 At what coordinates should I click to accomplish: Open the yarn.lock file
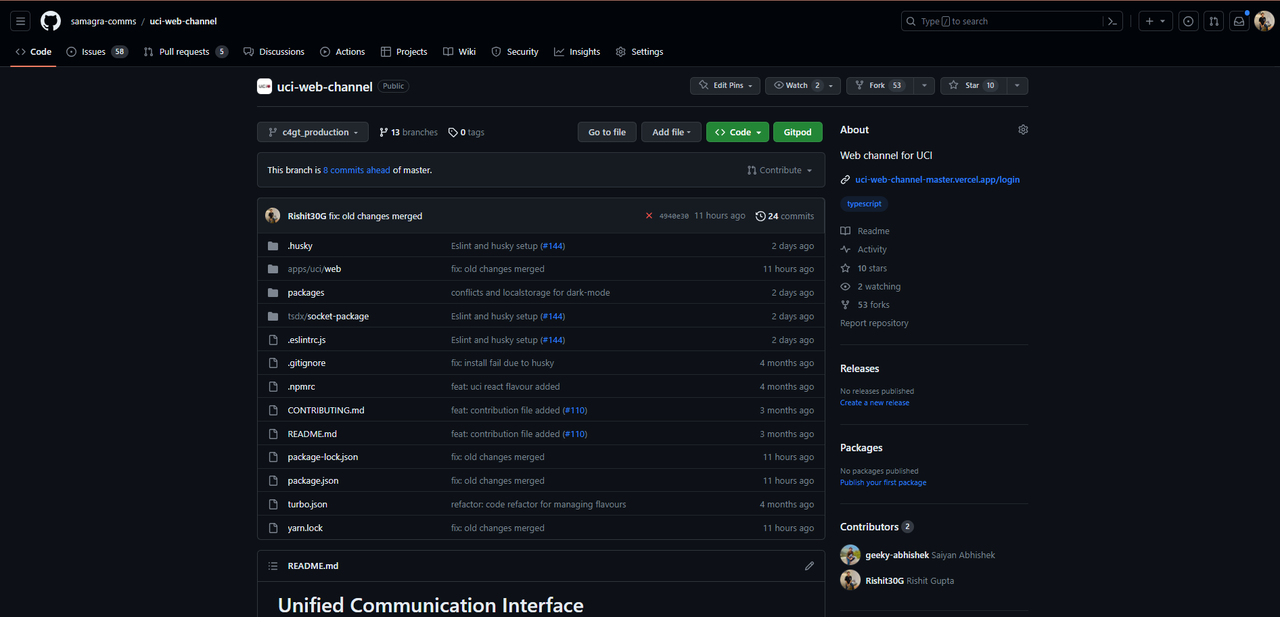[305, 528]
